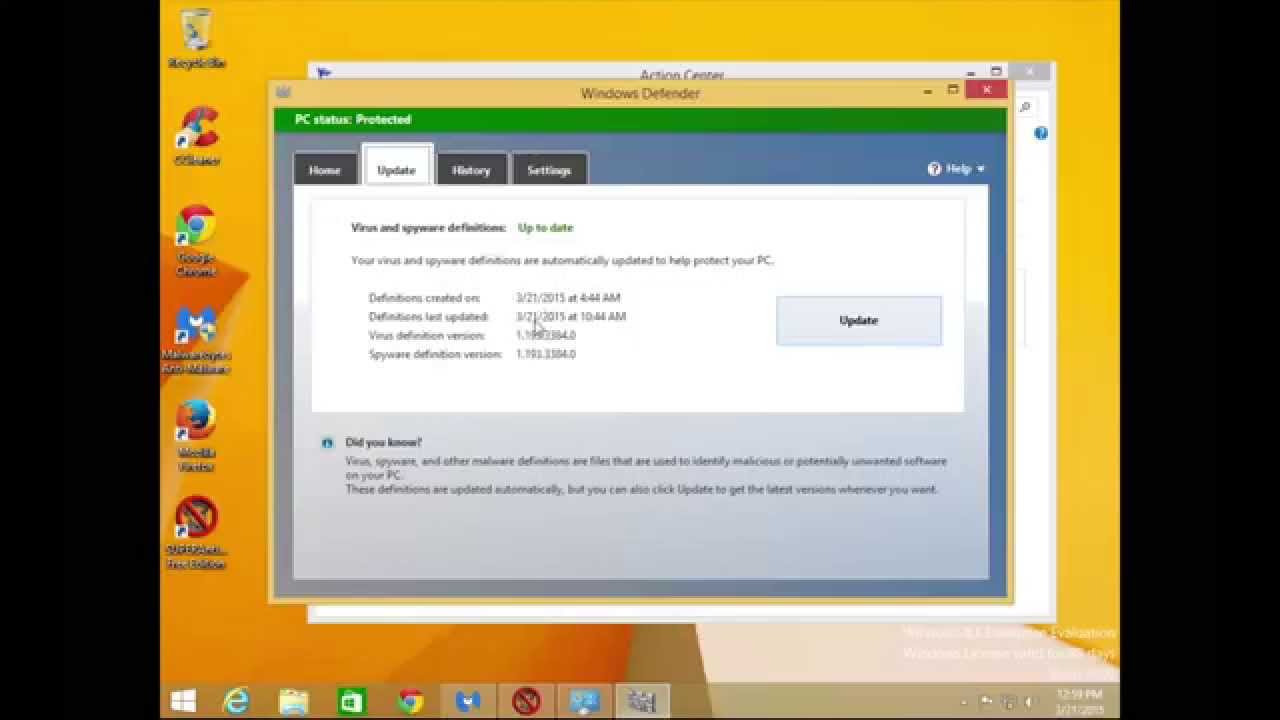This screenshot has height=720, width=1280.
Task: Maximize the Action Center window
Action: tap(996, 72)
